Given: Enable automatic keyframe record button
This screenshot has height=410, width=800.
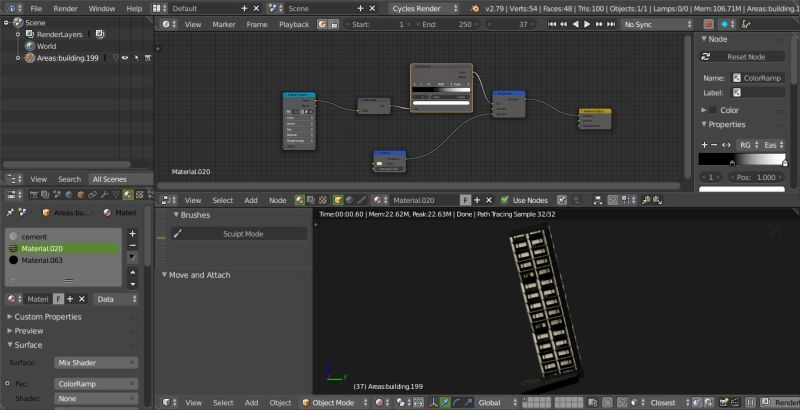Looking at the screenshot, I should point(709,24).
